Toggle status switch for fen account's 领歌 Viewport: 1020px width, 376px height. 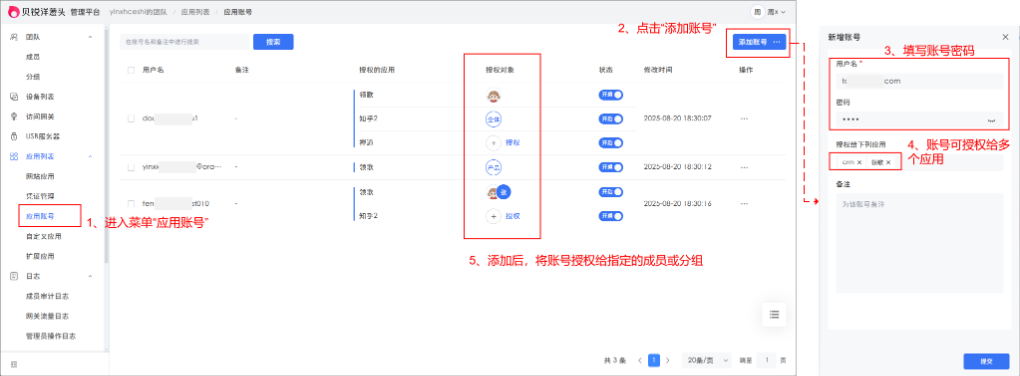611,192
